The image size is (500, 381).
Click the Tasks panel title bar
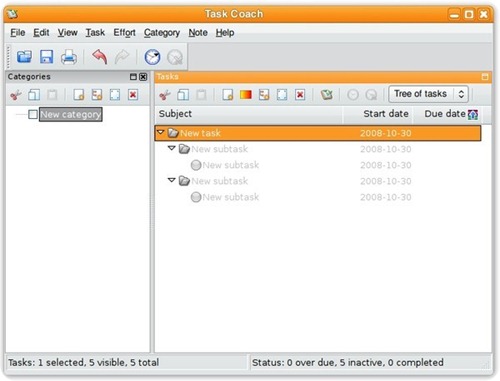click(323, 77)
